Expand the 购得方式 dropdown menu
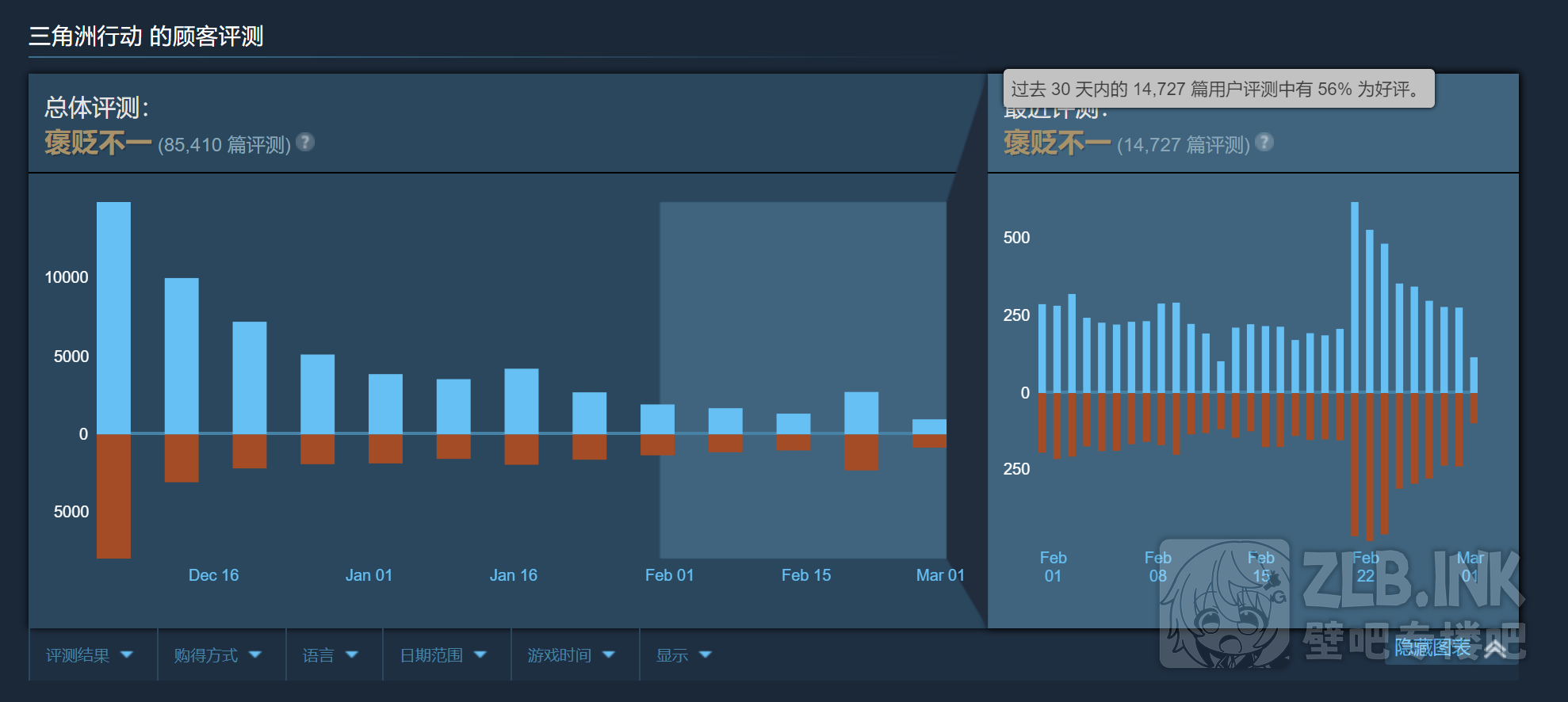Image resolution: width=1568 pixels, height=702 pixels. point(218,655)
